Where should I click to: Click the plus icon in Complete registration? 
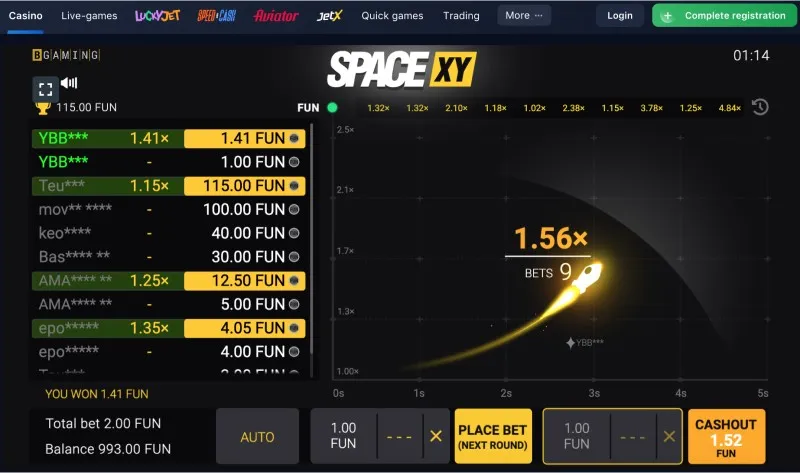point(667,16)
